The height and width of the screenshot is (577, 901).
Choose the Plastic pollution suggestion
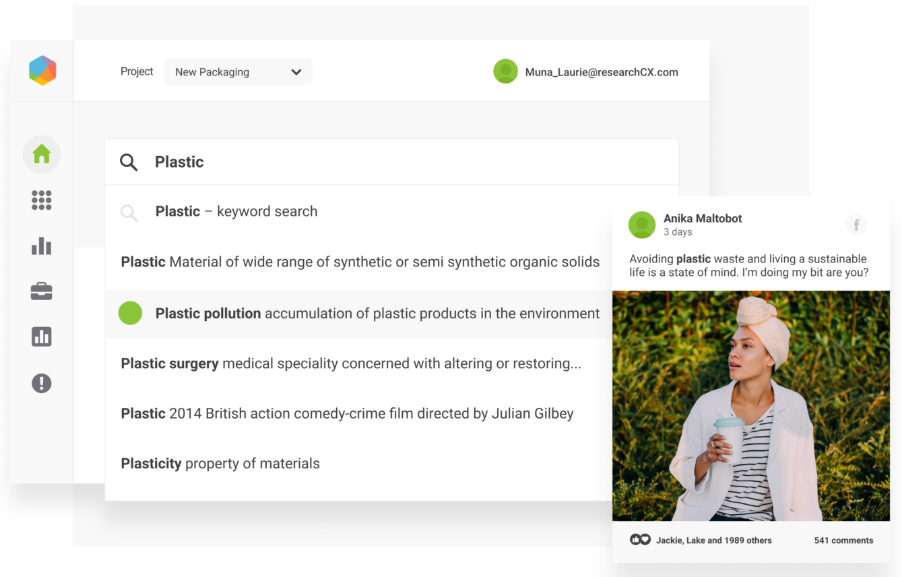click(x=376, y=313)
